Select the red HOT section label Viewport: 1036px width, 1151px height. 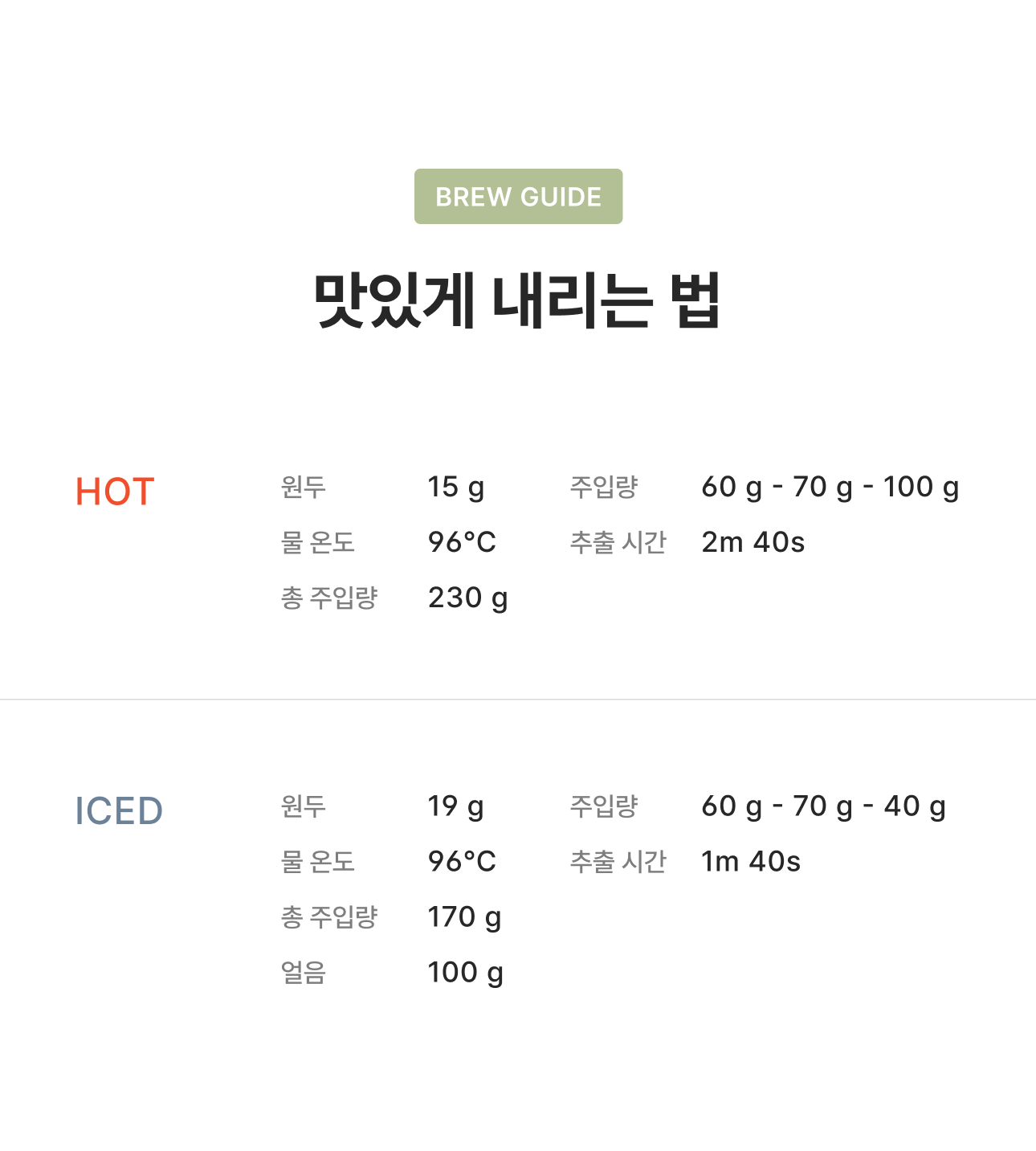pyautogui.click(x=115, y=492)
